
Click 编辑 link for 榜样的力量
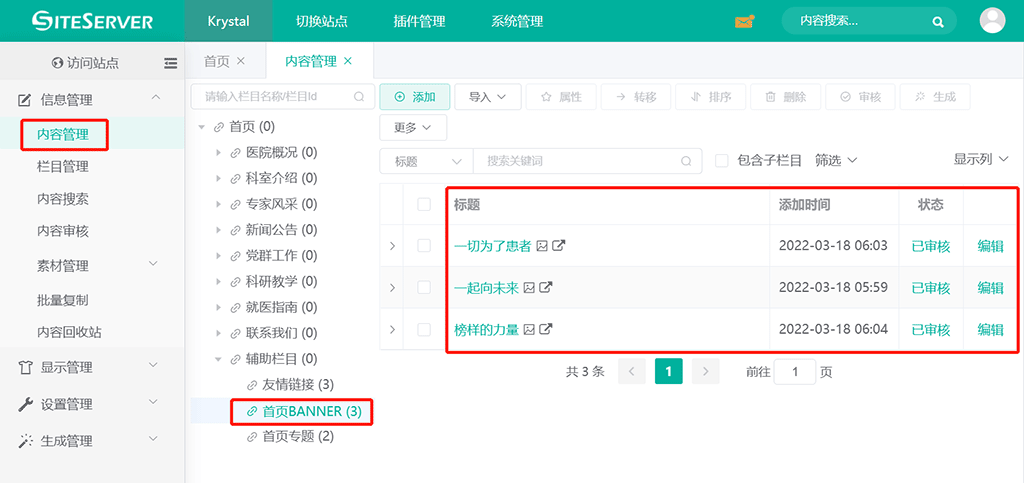990,330
